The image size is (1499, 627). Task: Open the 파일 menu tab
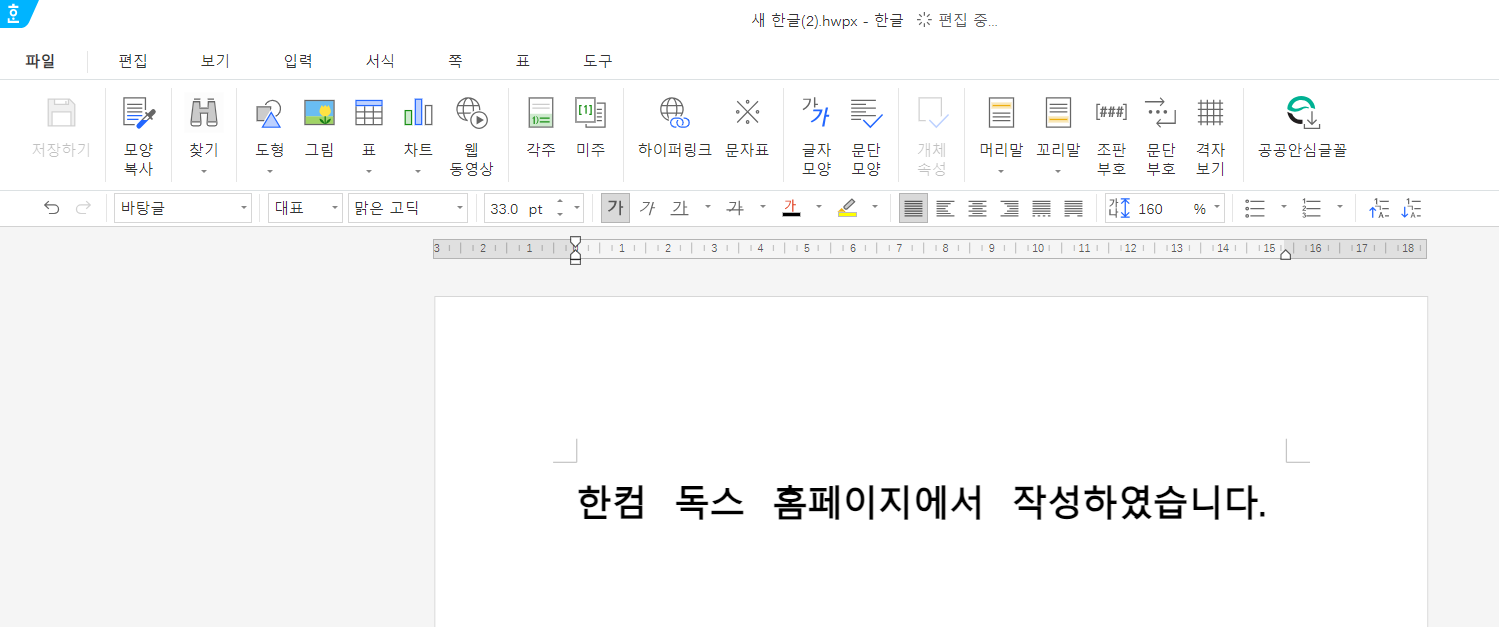coord(41,61)
